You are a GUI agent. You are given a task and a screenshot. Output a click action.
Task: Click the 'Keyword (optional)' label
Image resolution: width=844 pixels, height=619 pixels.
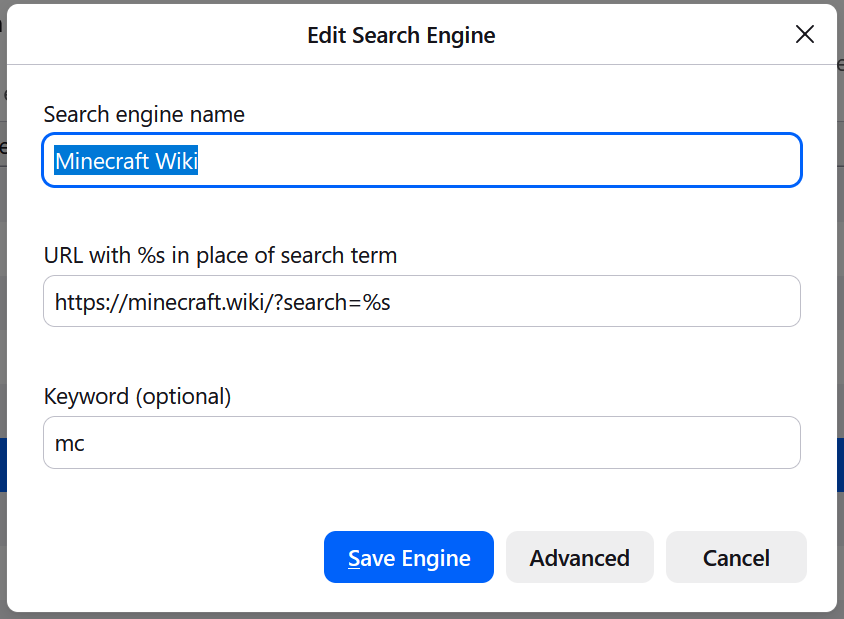[x=137, y=397]
